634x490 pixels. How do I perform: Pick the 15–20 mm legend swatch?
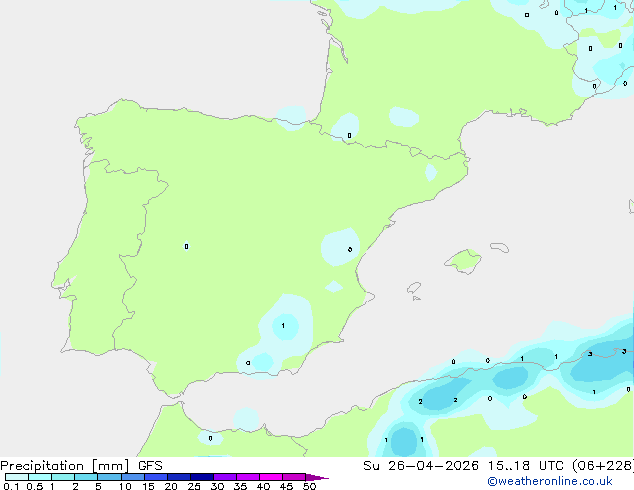[156, 477]
